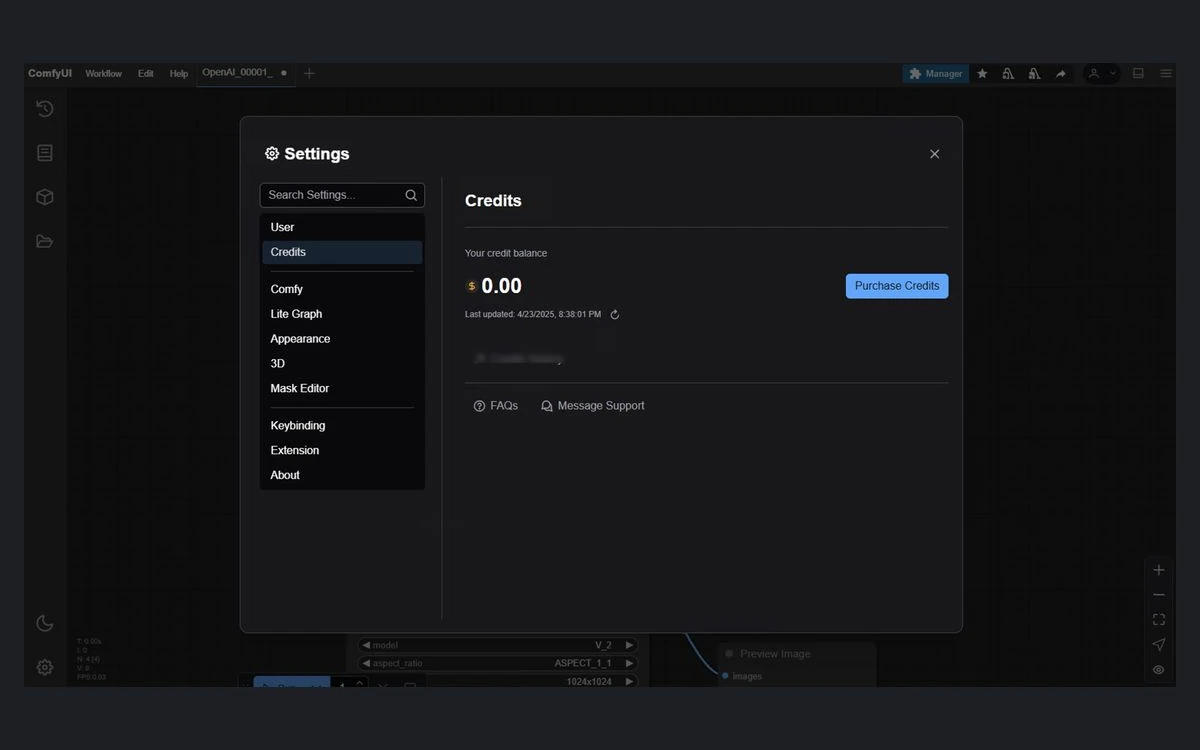Click the vacuum icon beside the share arrow
The height and width of the screenshot is (750, 1200).
1034,74
